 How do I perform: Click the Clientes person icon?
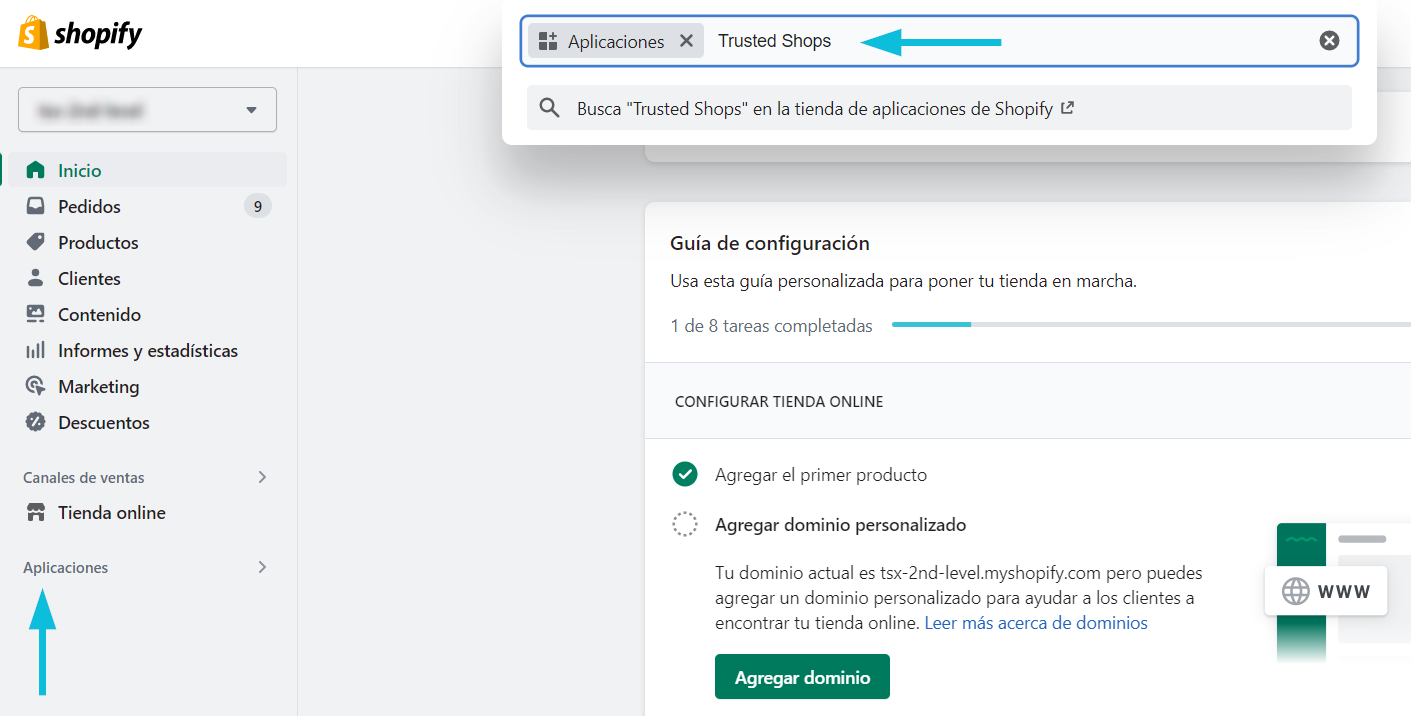tap(36, 278)
